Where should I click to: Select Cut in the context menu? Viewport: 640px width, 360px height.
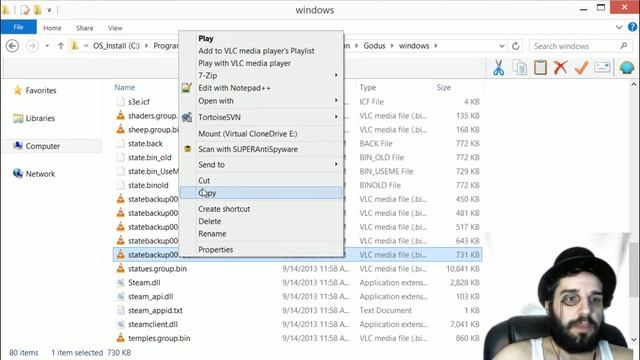pyautogui.click(x=204, y=180)
